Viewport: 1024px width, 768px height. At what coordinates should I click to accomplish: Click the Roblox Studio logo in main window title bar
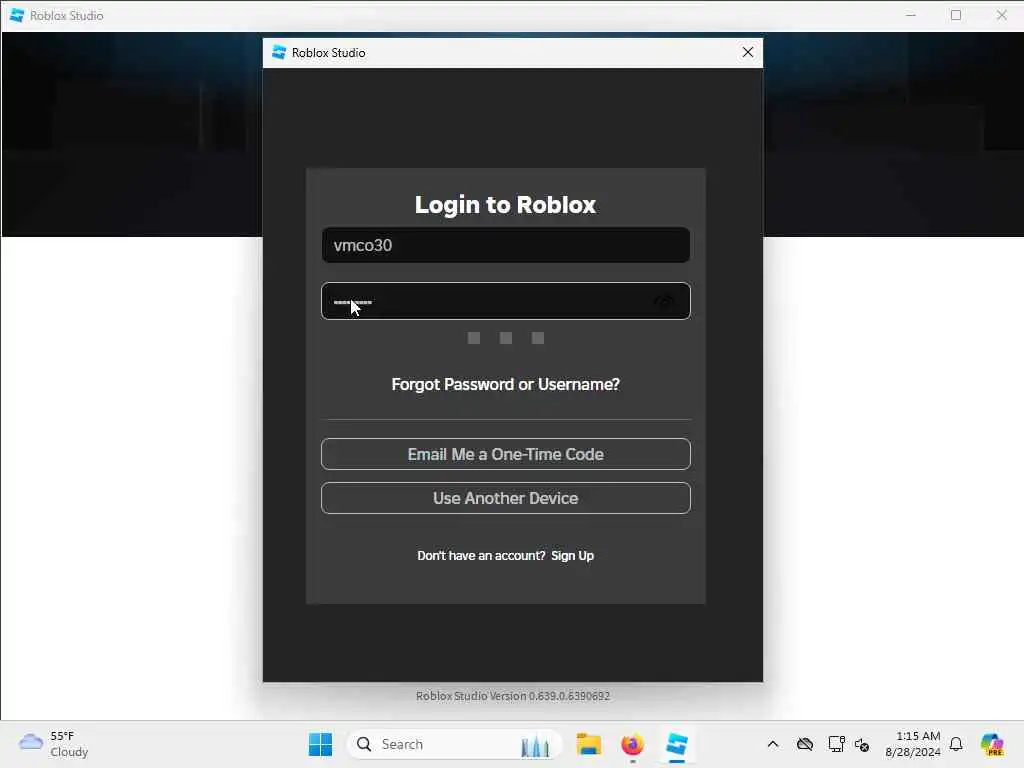tap(17, 15)
